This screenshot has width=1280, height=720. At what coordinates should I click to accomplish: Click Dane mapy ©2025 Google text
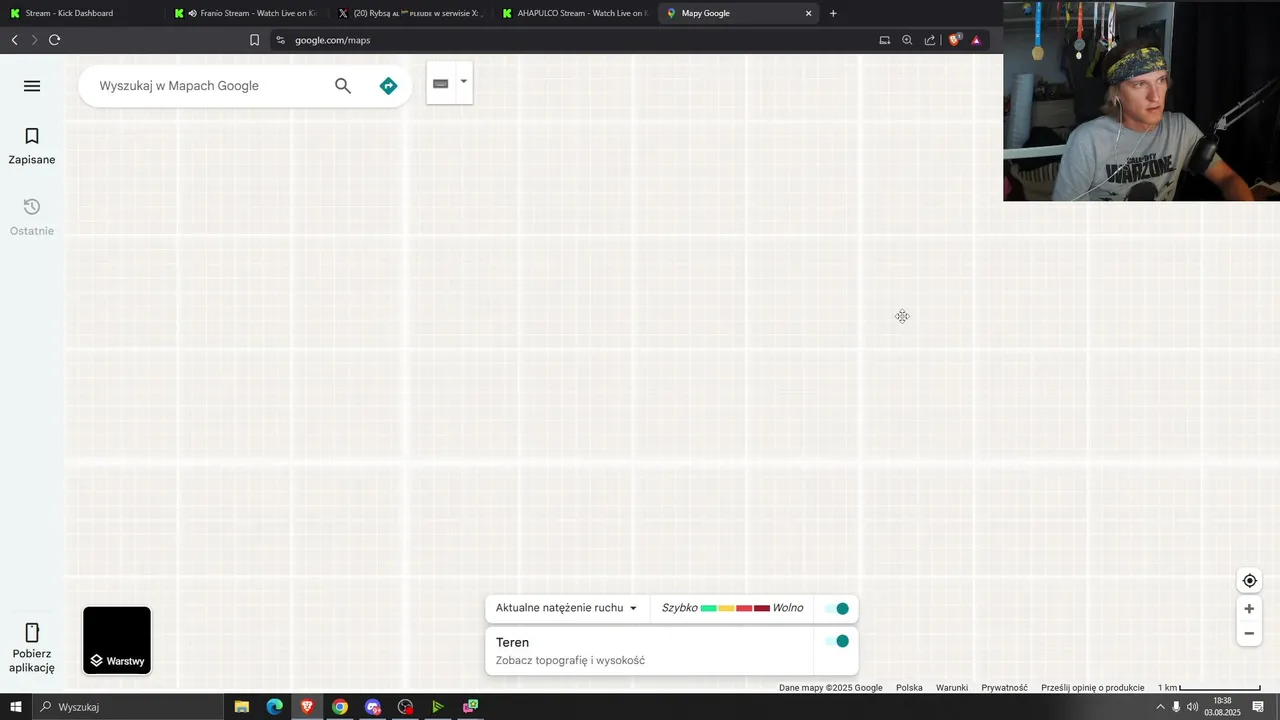coord(830,688)
